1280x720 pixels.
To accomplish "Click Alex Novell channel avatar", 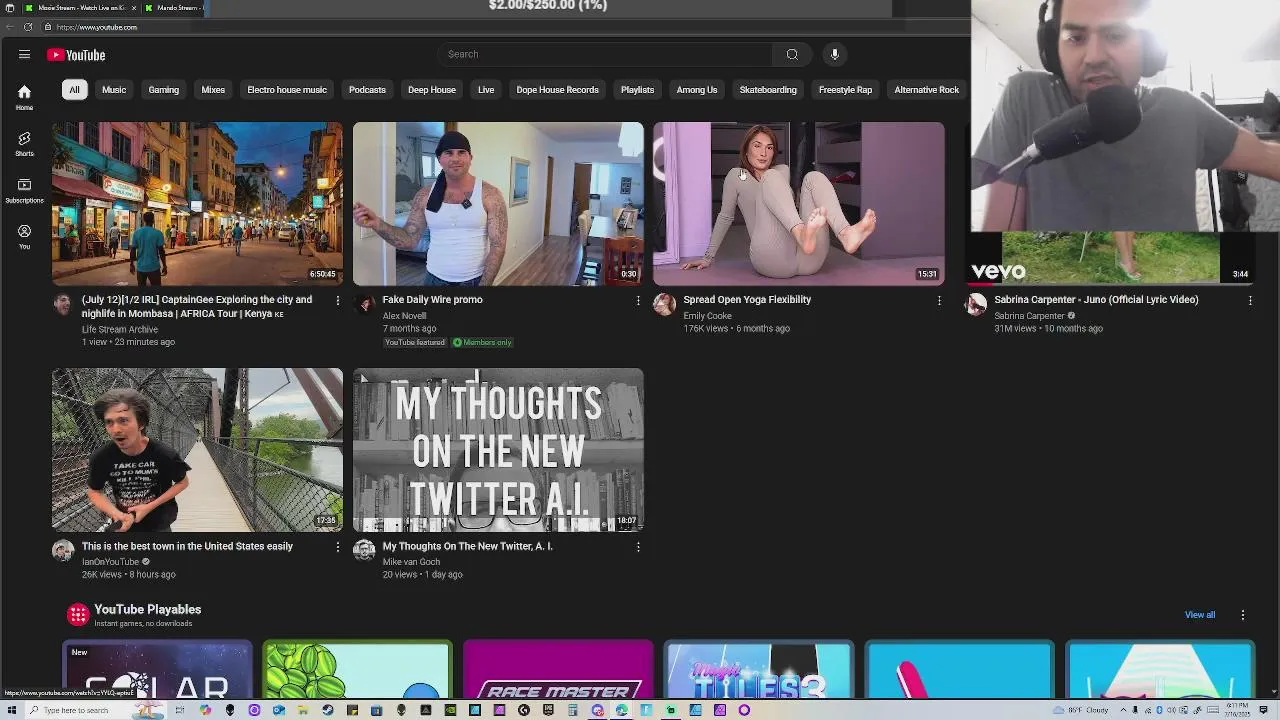I will click(364, 304).
